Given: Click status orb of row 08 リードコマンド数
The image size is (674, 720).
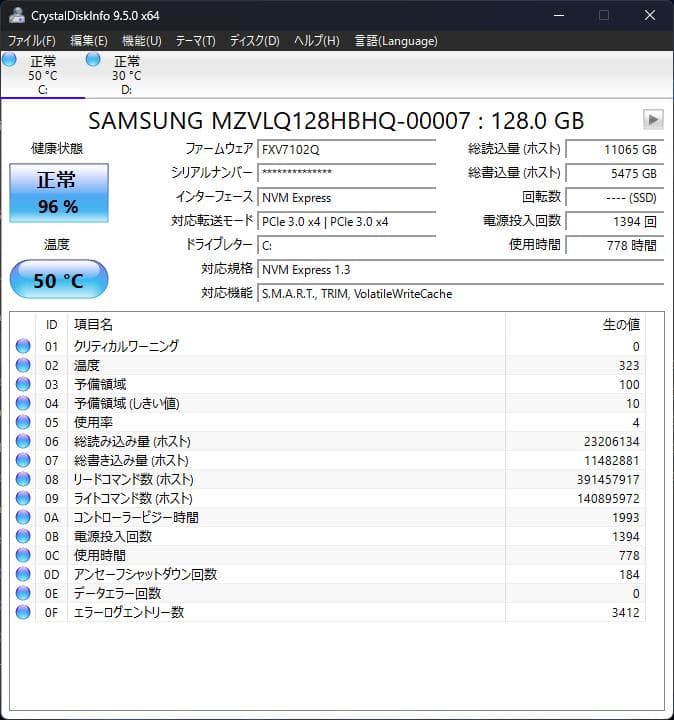Looking at the screenshot, I should 23,479.
